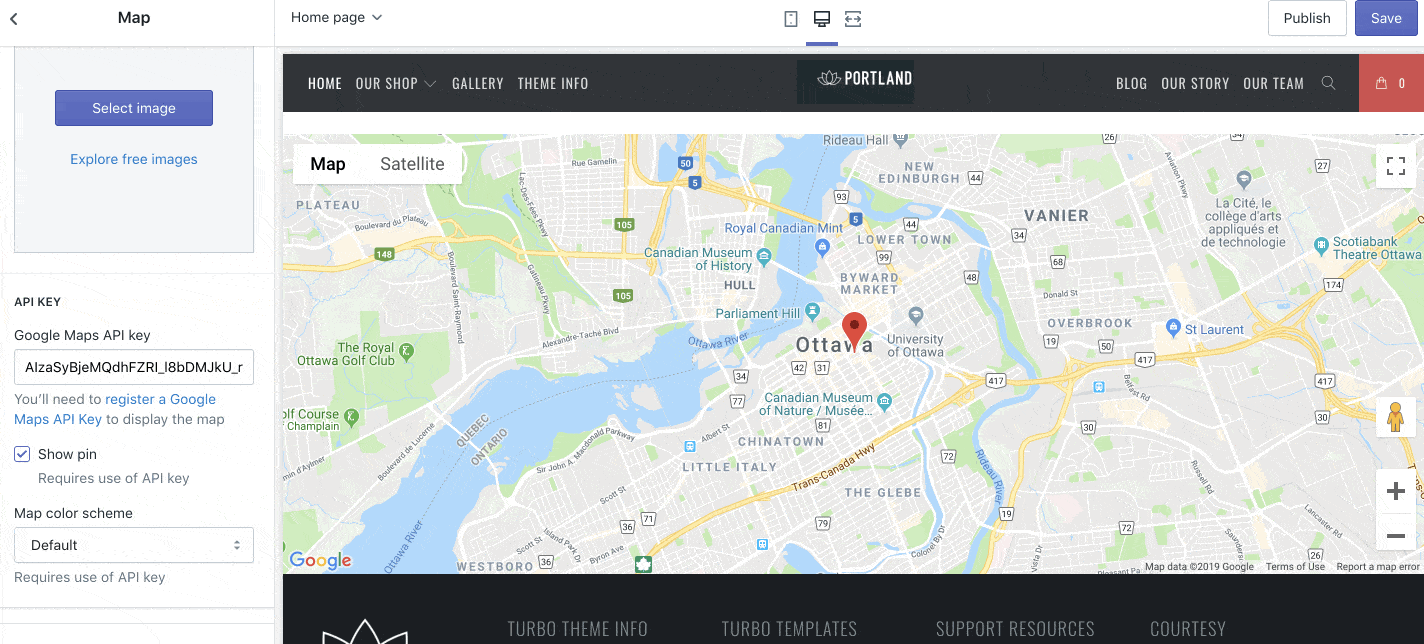Zoom in on the map with the plus button
This screenshot has height=644, width=1424.
point(1396,491)
